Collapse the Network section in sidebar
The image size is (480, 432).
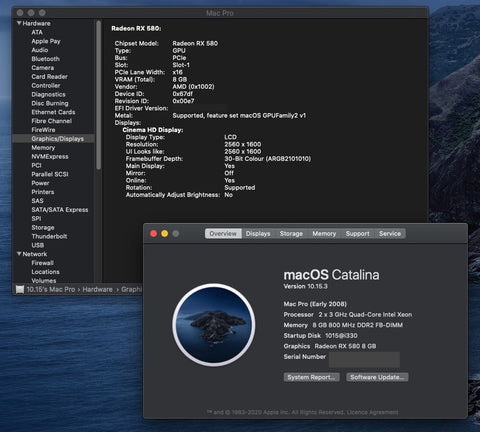[19, 254]
